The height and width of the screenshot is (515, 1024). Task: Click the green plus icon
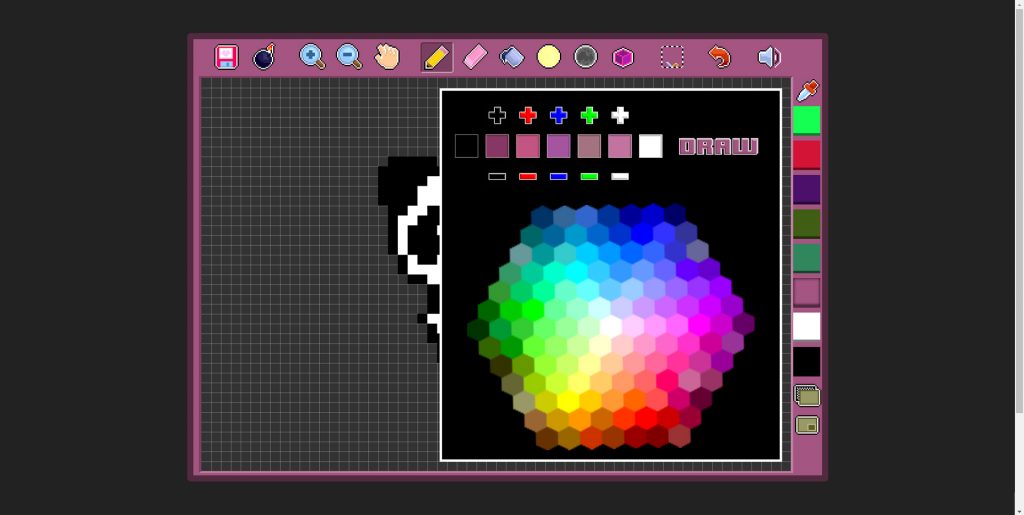pyautogui.click(x=589, y=116)
